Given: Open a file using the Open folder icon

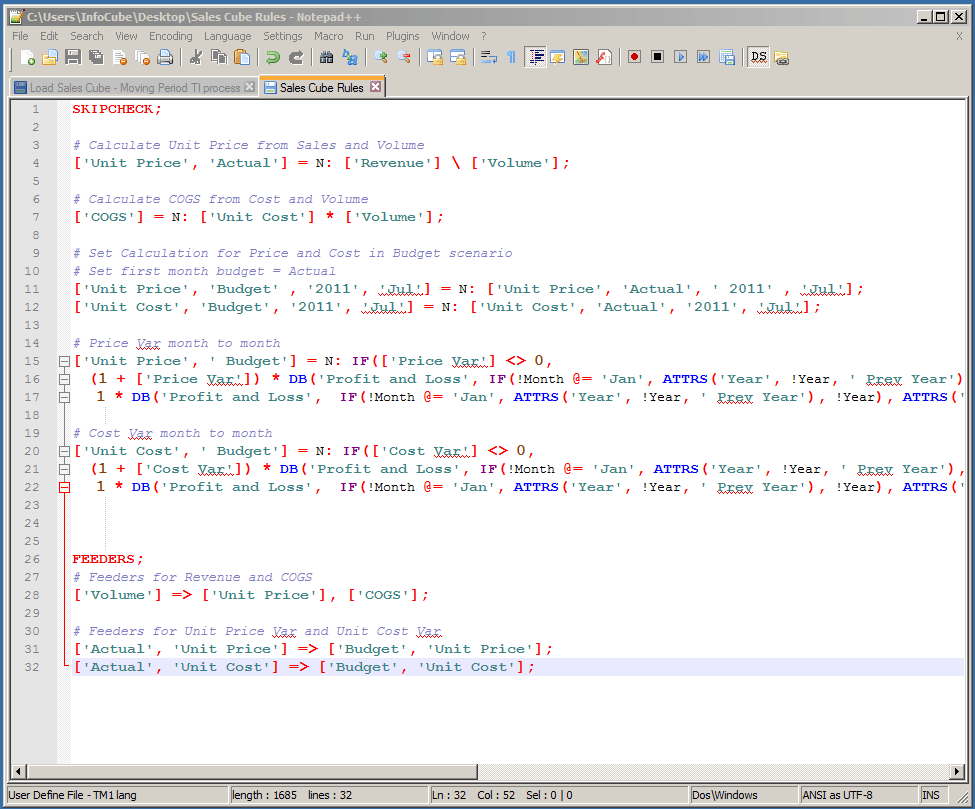Looking at the screenshot, I should point(50,57).
